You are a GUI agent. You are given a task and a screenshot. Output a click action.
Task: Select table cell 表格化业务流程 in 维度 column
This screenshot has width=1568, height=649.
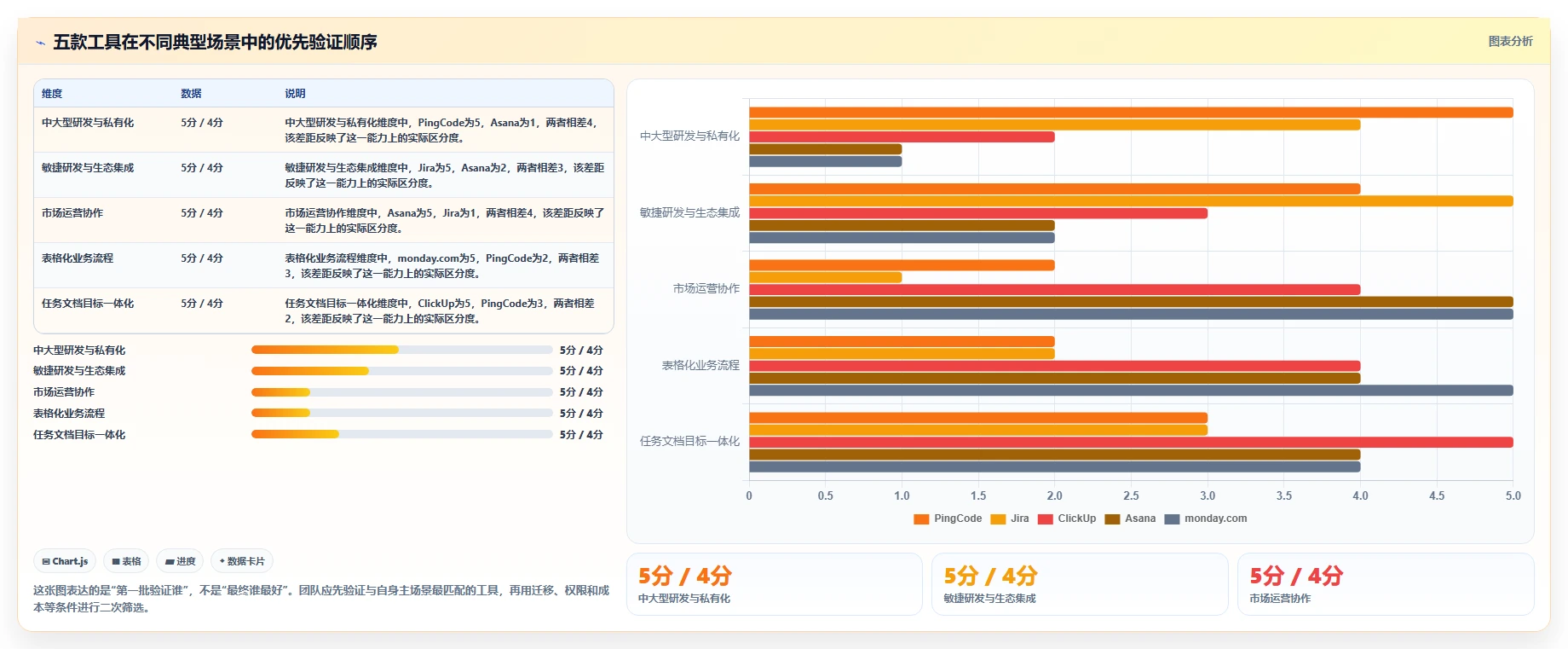(x=78, y=258)
